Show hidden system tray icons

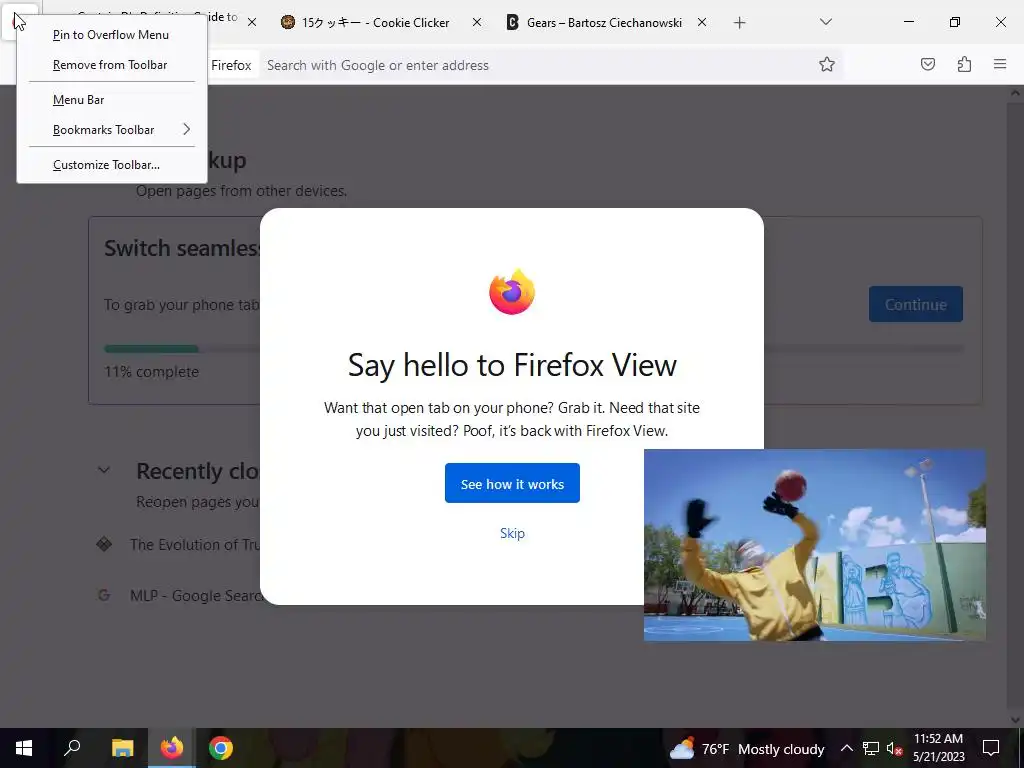click(x=846, y=748)
